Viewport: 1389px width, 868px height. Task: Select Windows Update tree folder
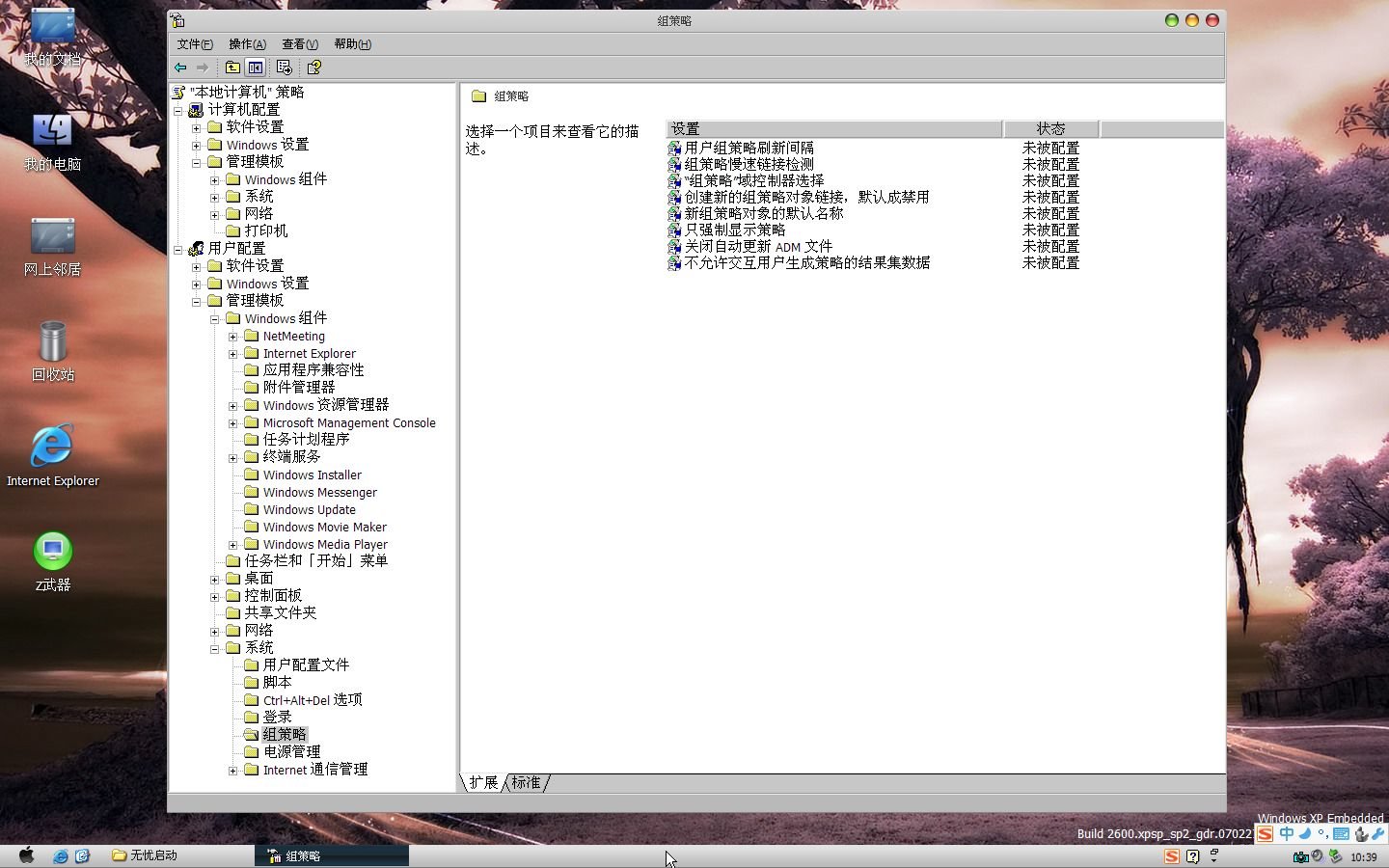309,510
